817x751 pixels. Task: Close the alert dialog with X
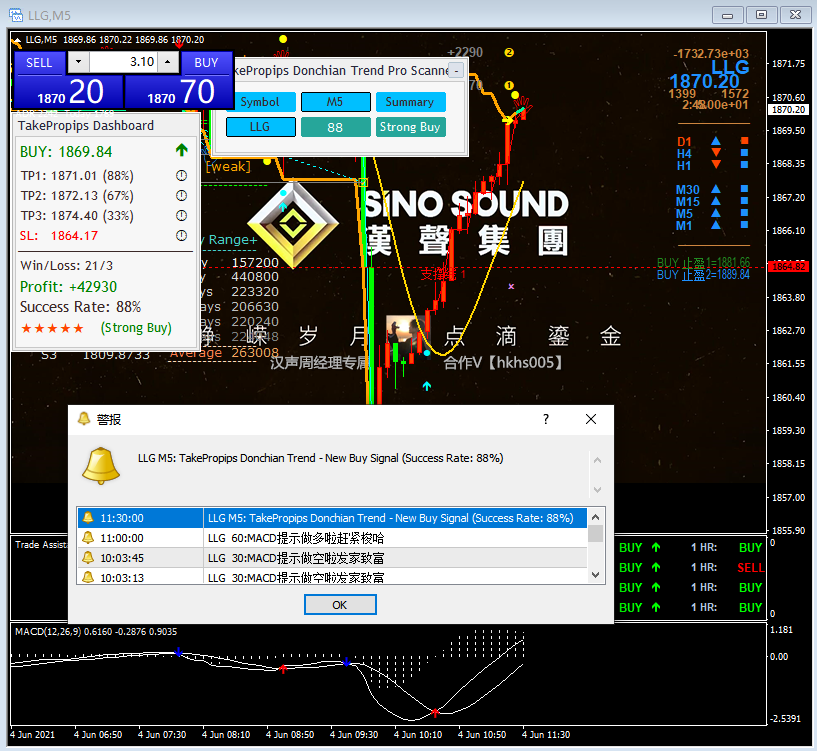point(590,419)
